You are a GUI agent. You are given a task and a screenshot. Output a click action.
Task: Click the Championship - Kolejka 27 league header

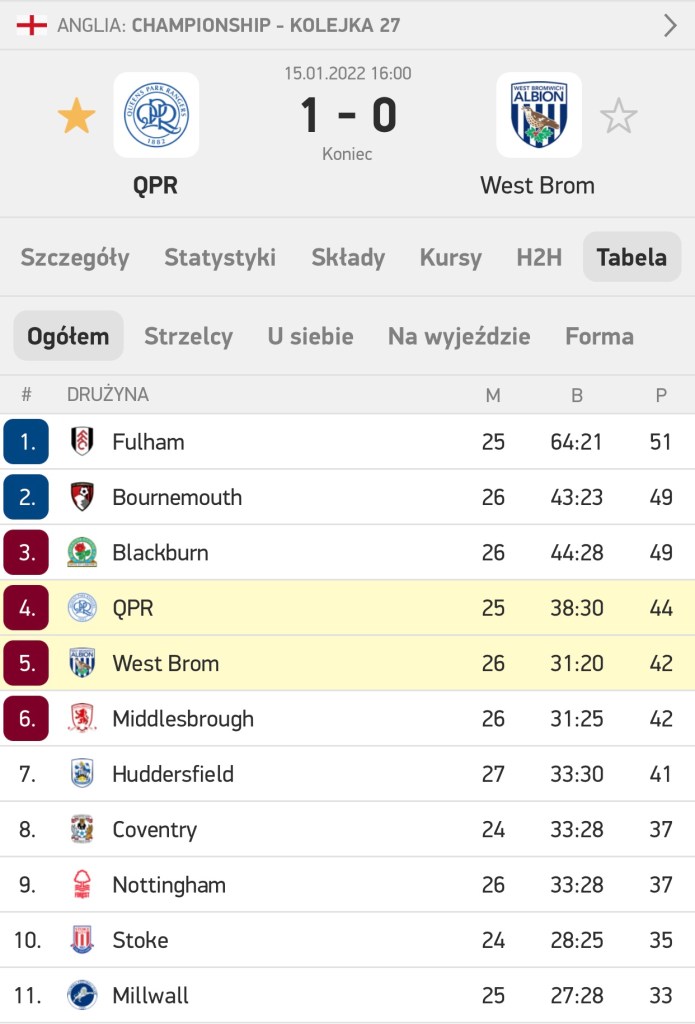coord(265,25)
